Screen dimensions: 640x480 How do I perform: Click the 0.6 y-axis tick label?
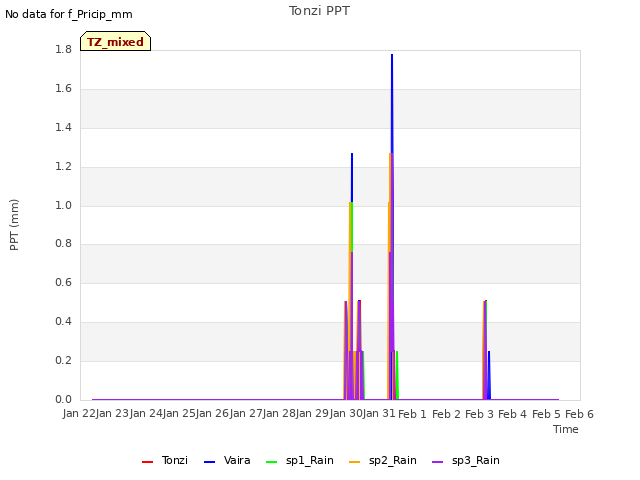pos(63,282)
